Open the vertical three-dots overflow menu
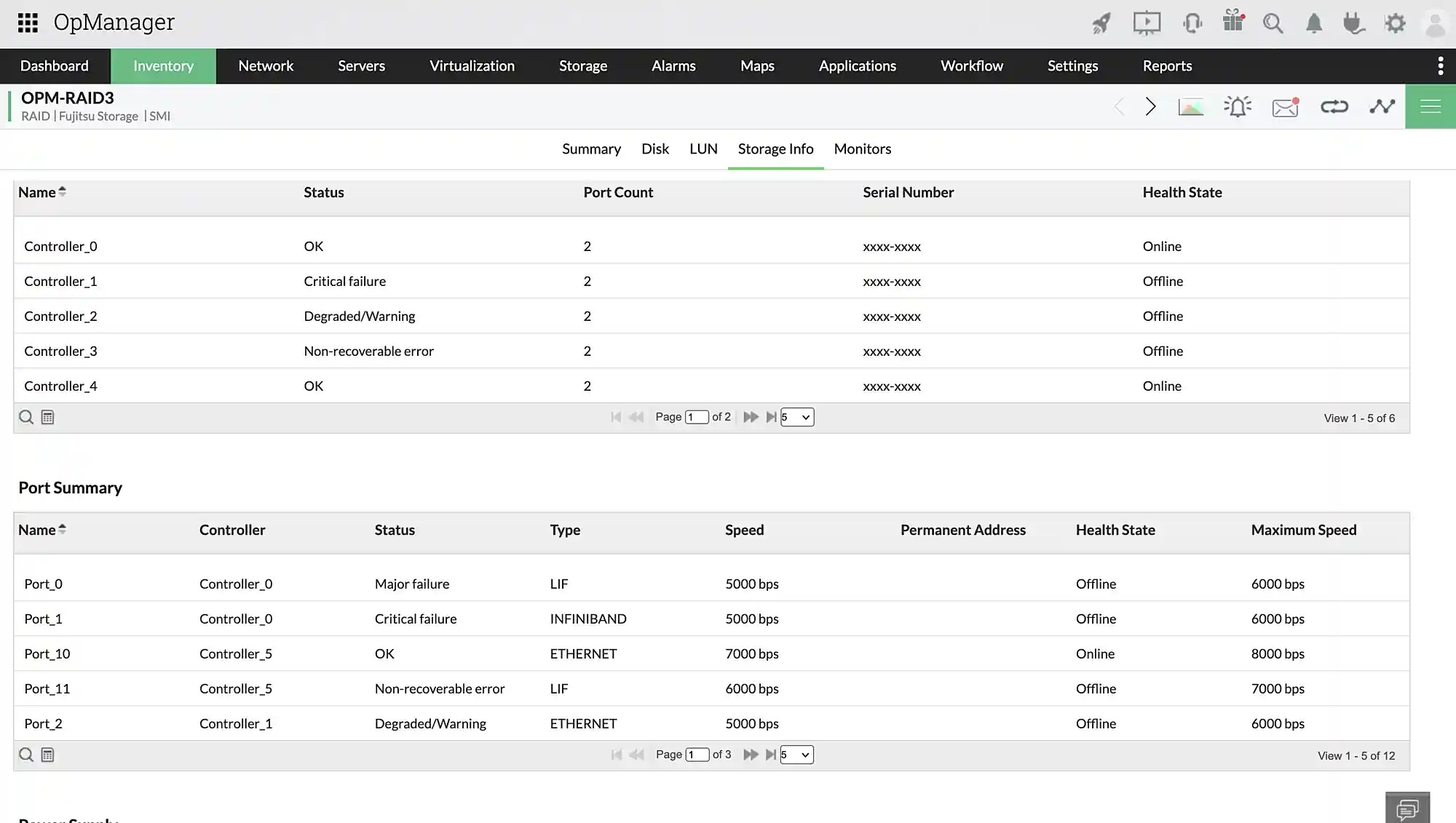This screenshot has width=1456, height=823. coord(1440,66)
